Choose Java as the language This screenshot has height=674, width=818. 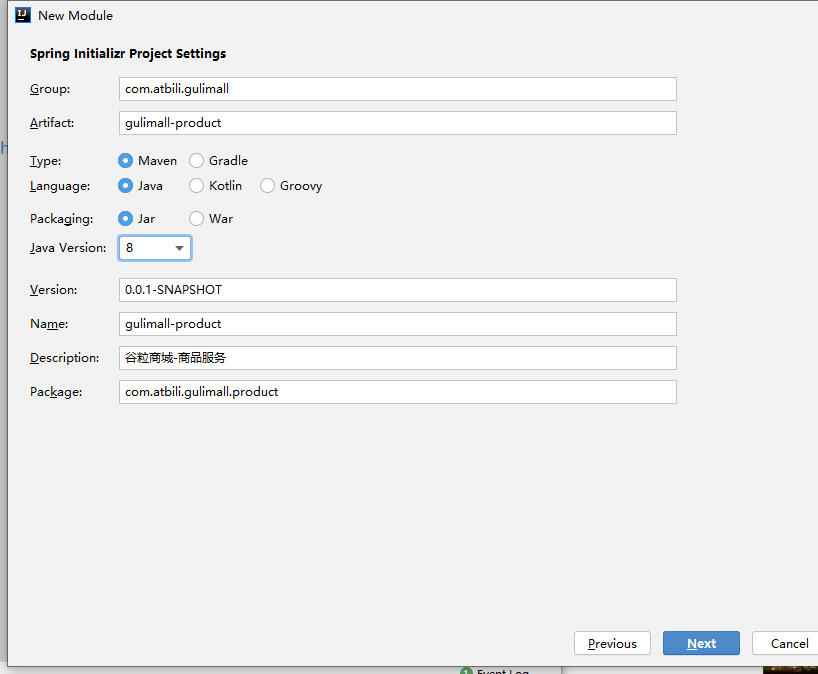pyautogui.click(x=125, y=186)
